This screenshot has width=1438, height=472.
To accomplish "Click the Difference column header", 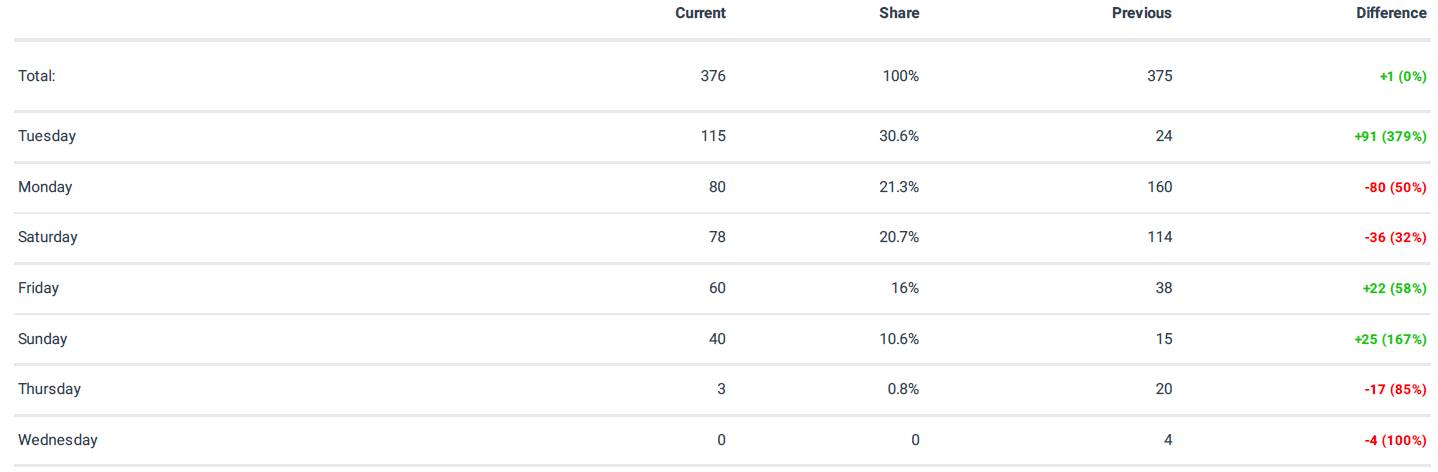I will tap(1391, 13).
